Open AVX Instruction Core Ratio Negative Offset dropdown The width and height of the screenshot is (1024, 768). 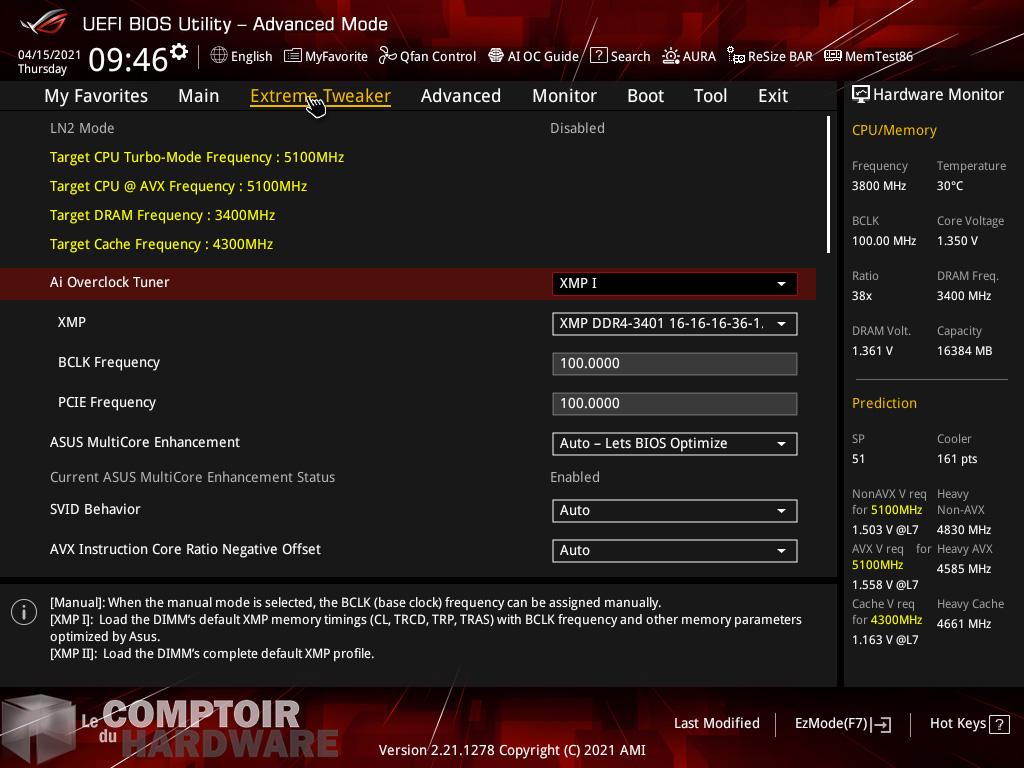(674, 551)
